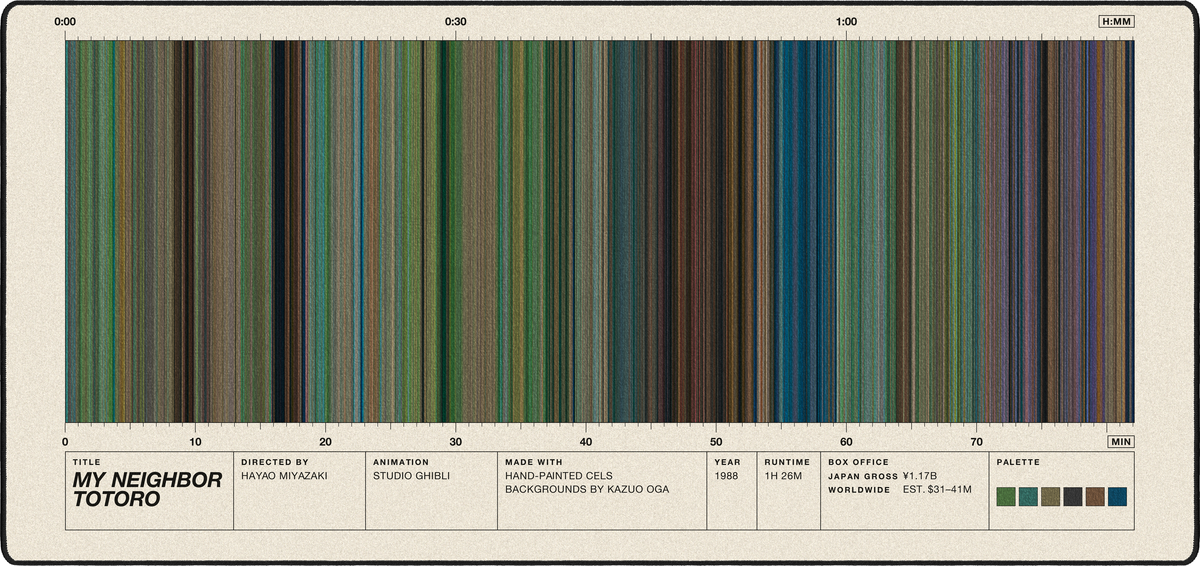Pick the olive palette swatch
Screen dimensions: 1200x566
pos(1050,497)
